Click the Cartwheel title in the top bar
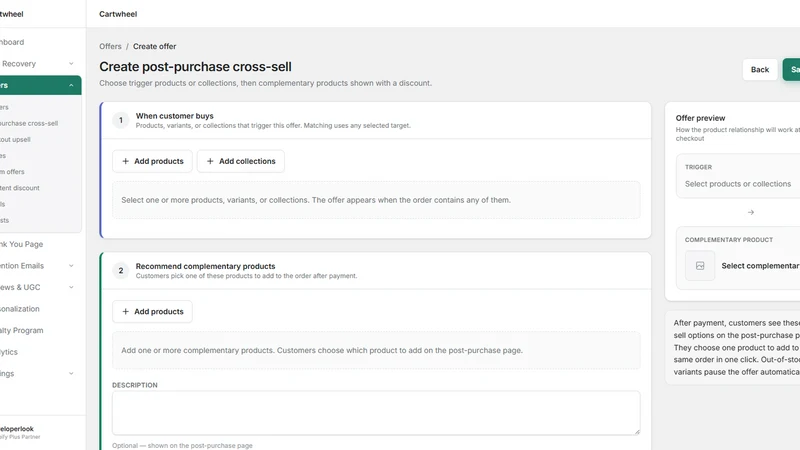 (x=118, y=14)
